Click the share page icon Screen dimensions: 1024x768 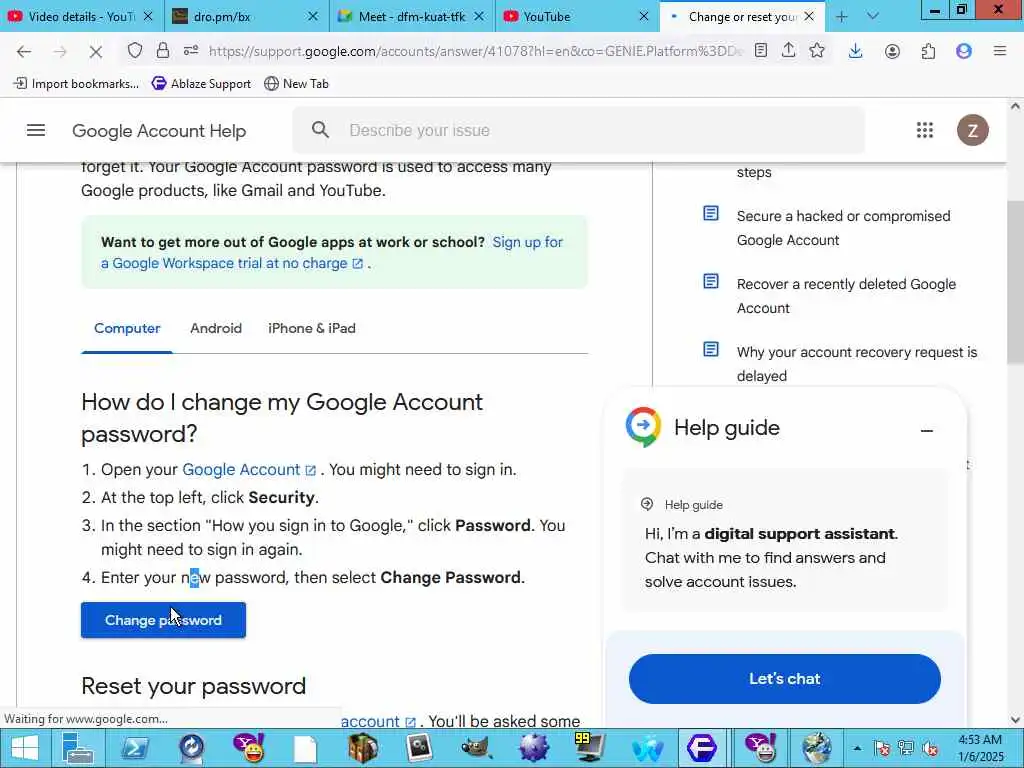click(788, 50)
